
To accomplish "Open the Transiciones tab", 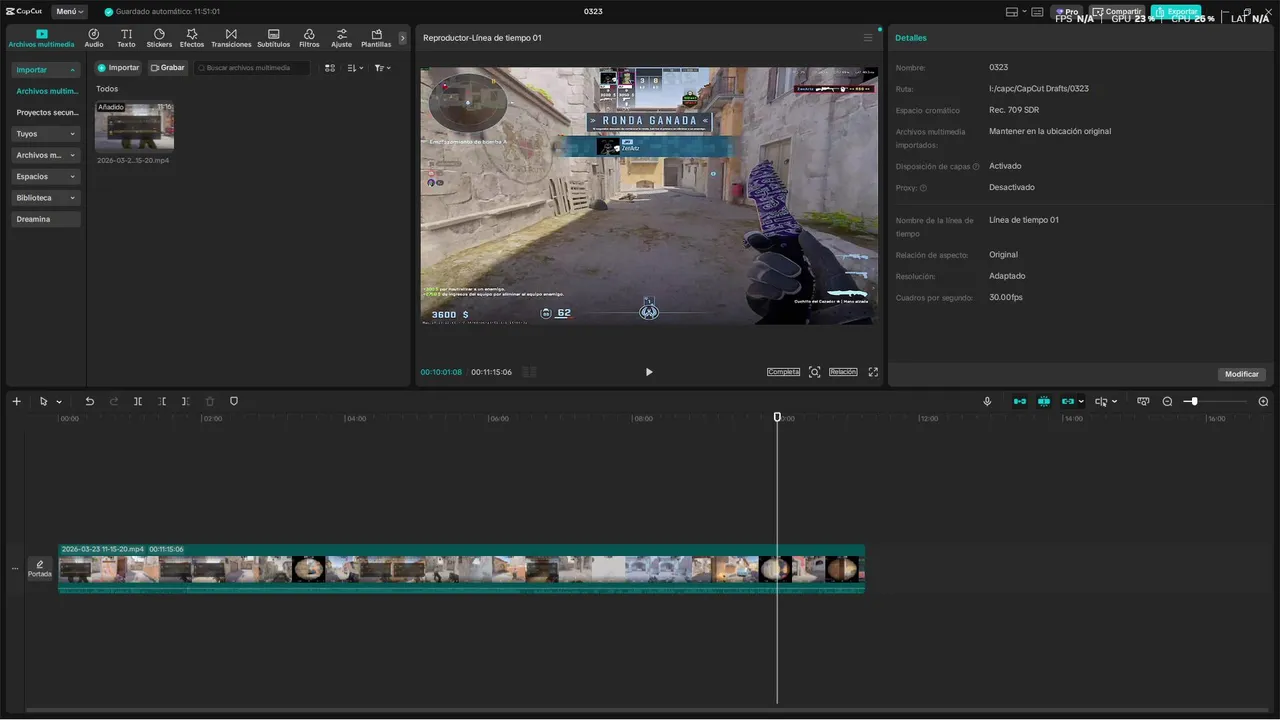I will click(x=231, y=38).
